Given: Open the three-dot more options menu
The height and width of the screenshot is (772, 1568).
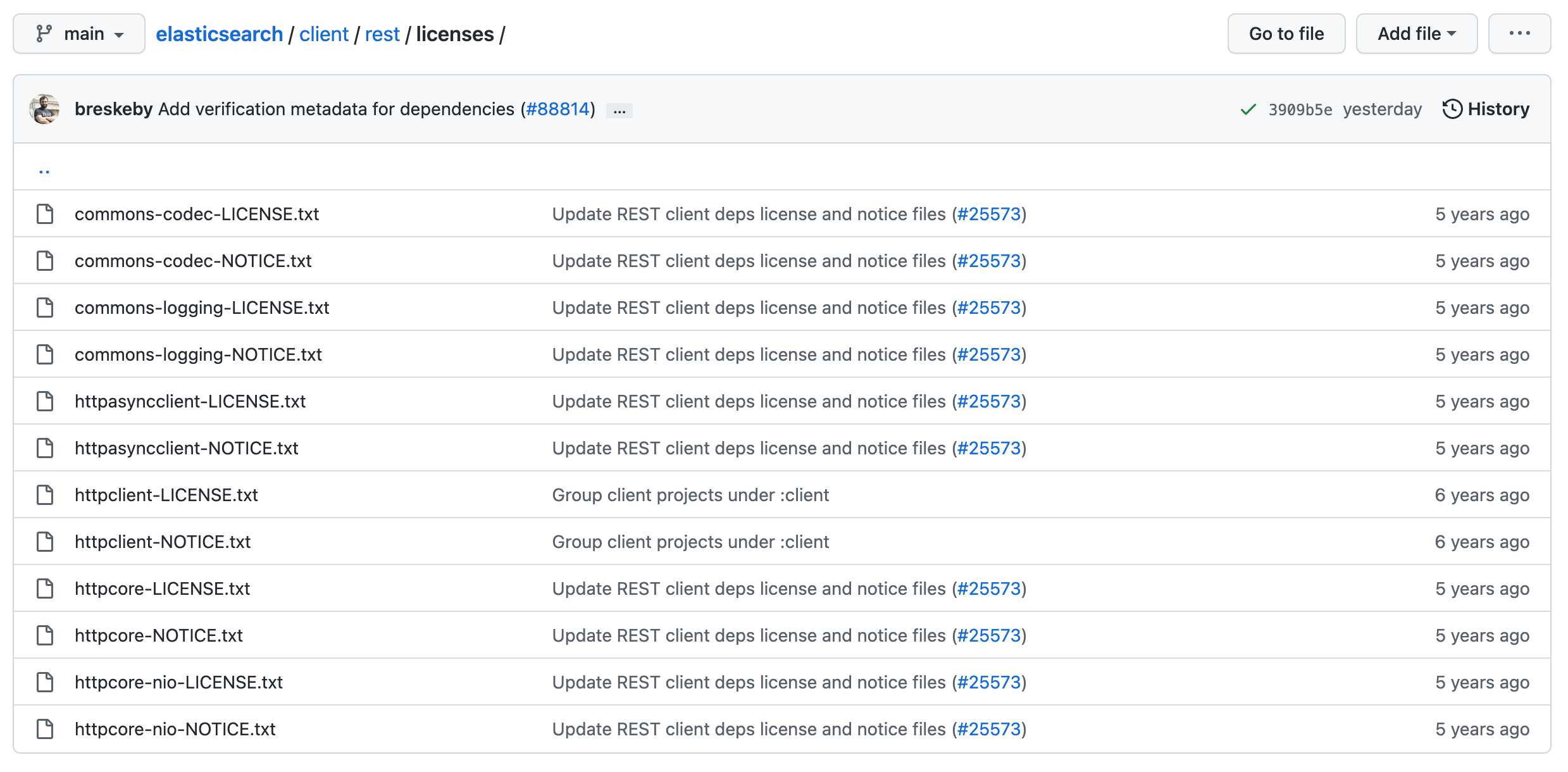Looking at the screenshot, I should [x=1519, y=34].
